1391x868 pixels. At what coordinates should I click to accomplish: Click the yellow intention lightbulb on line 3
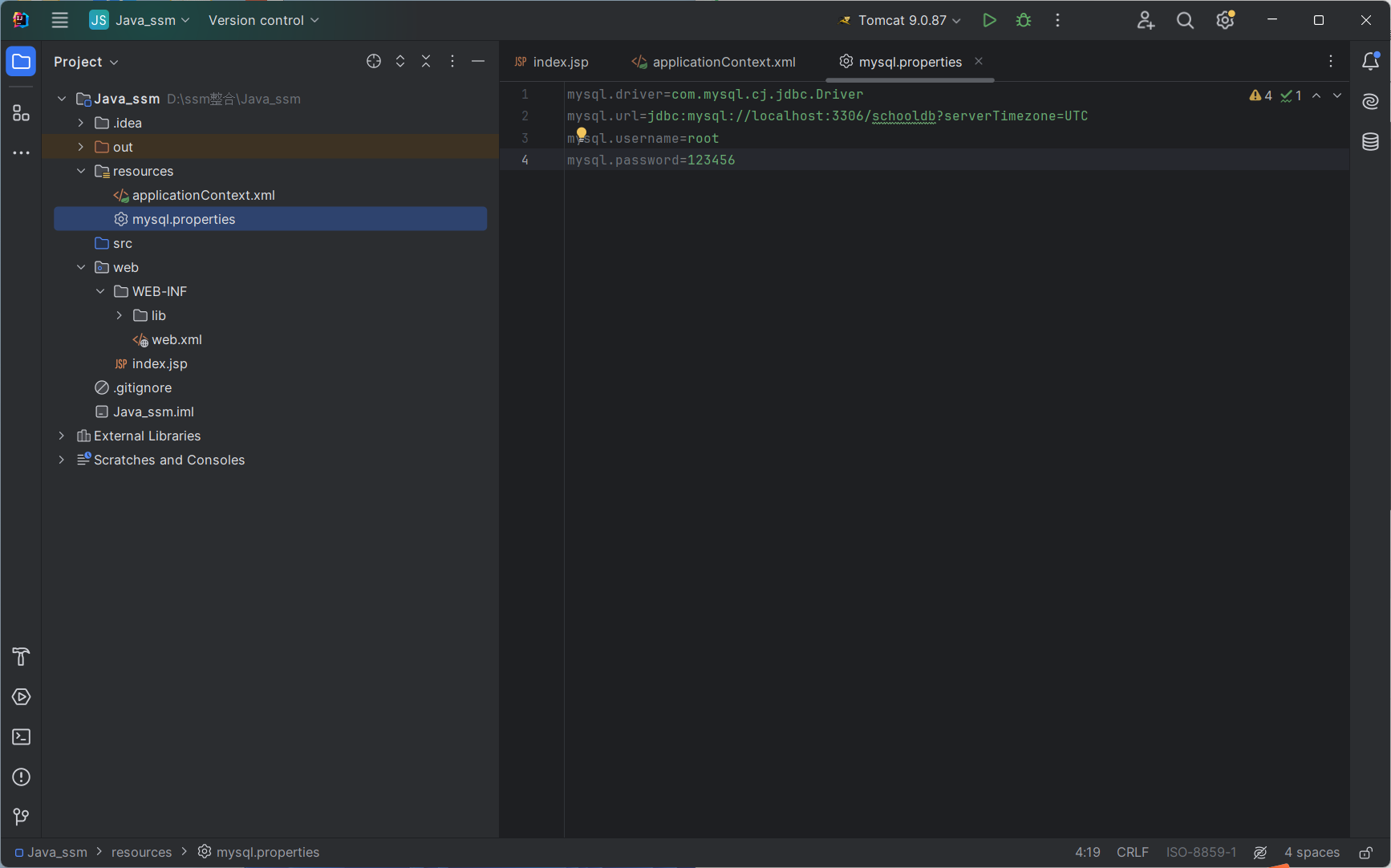coord(582,133)
